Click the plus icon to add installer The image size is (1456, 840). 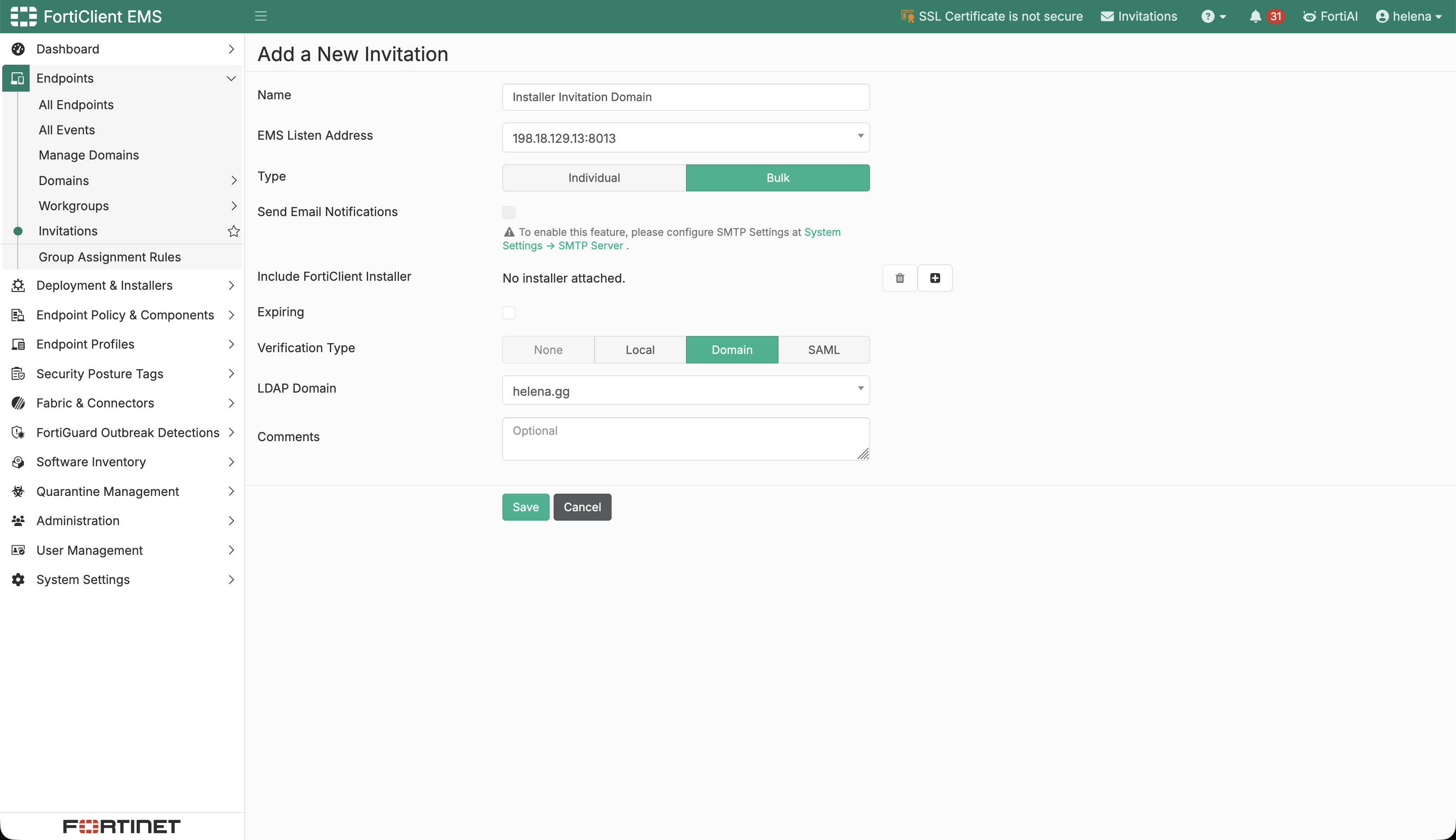pyautogui.click(x=935, y=278)
